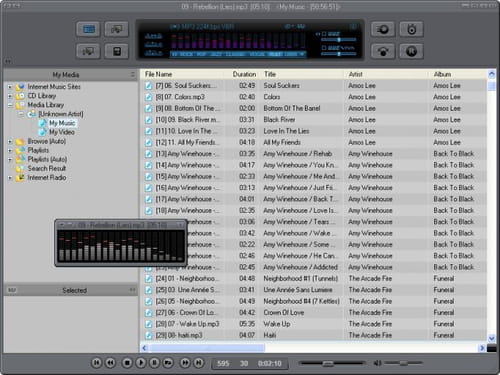
Task: Sort by the Duration column header
Action: pyautogui.click(x=244, y=74)
